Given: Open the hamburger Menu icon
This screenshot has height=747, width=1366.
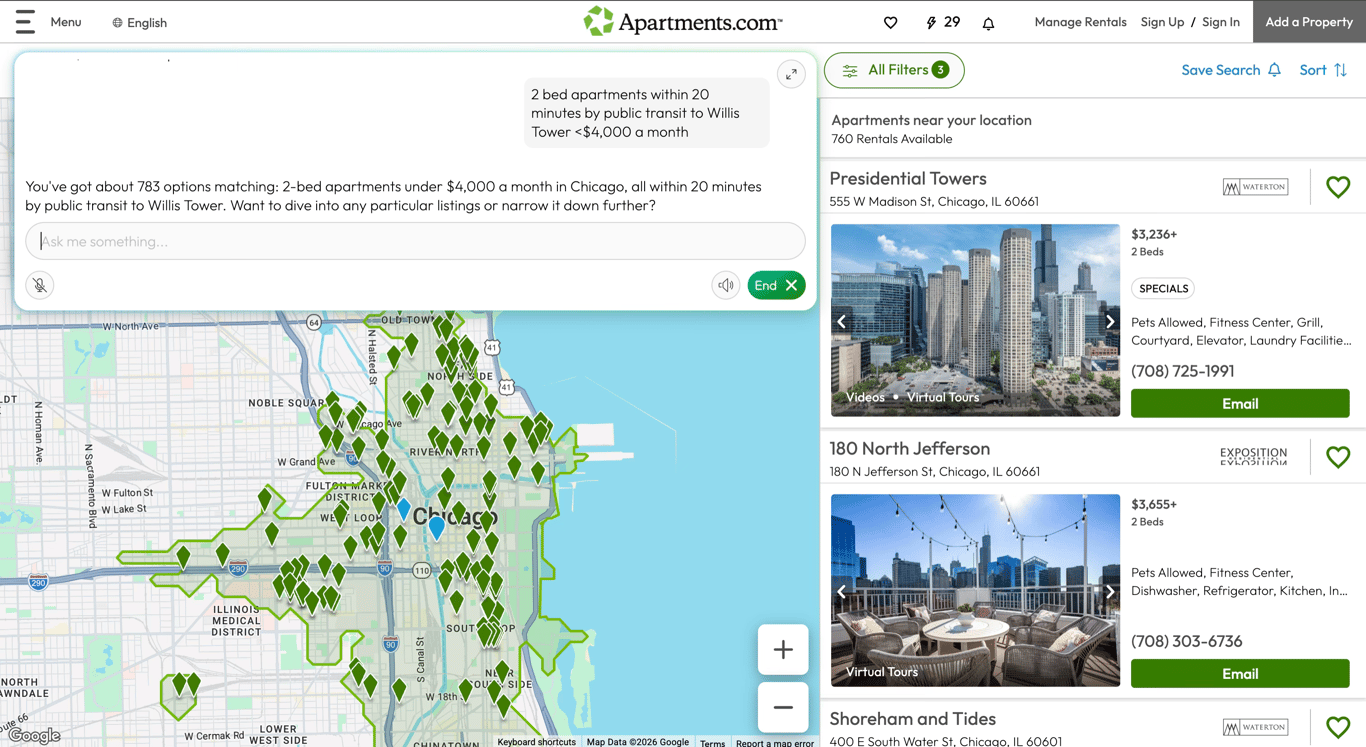Looking at the screenshot, I should pos(25,22).
